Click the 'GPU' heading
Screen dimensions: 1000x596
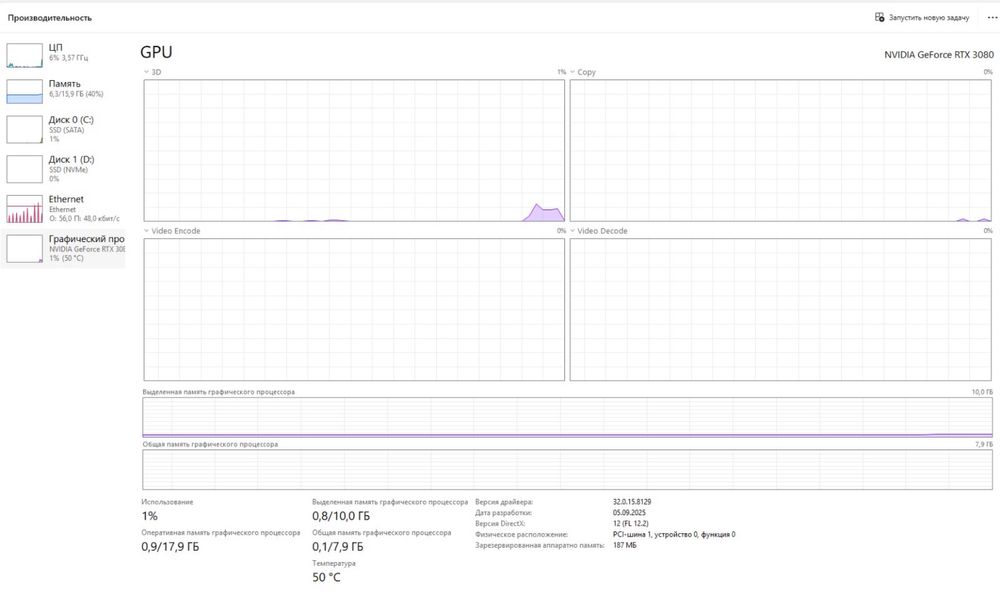pyautogui.click(x=156, y=52)
